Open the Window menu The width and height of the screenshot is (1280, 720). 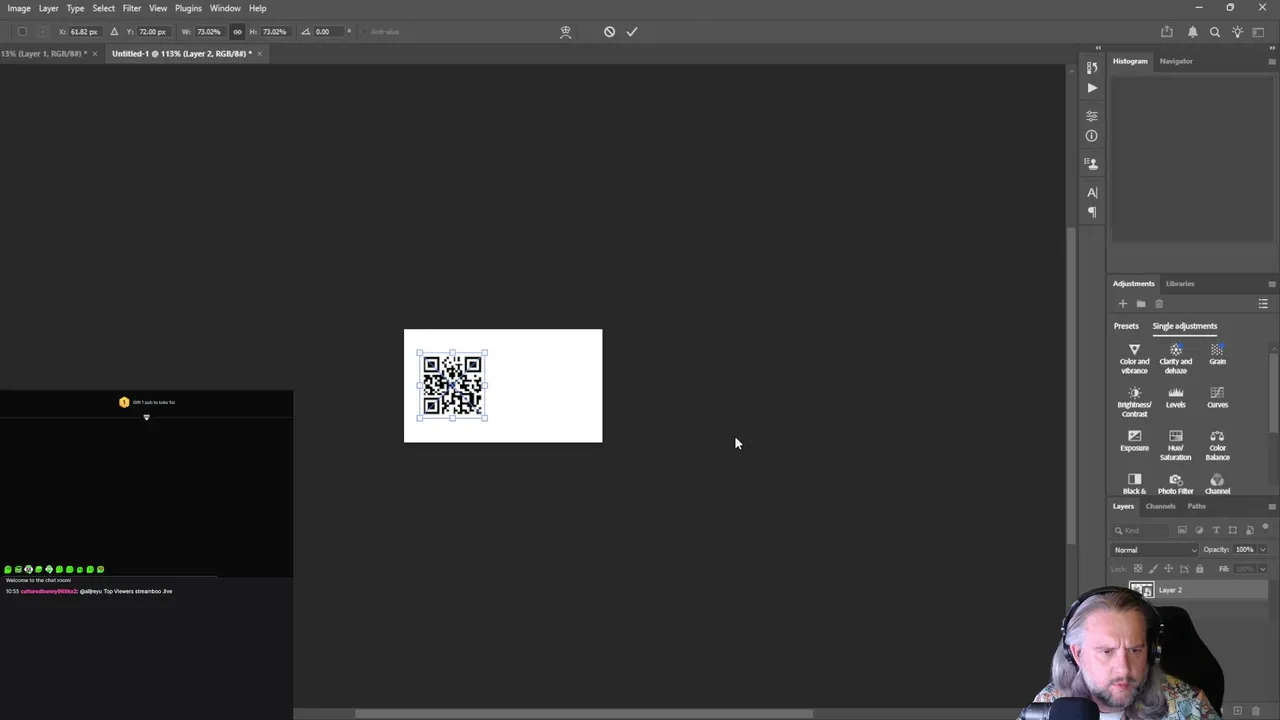tap(225, 8)
